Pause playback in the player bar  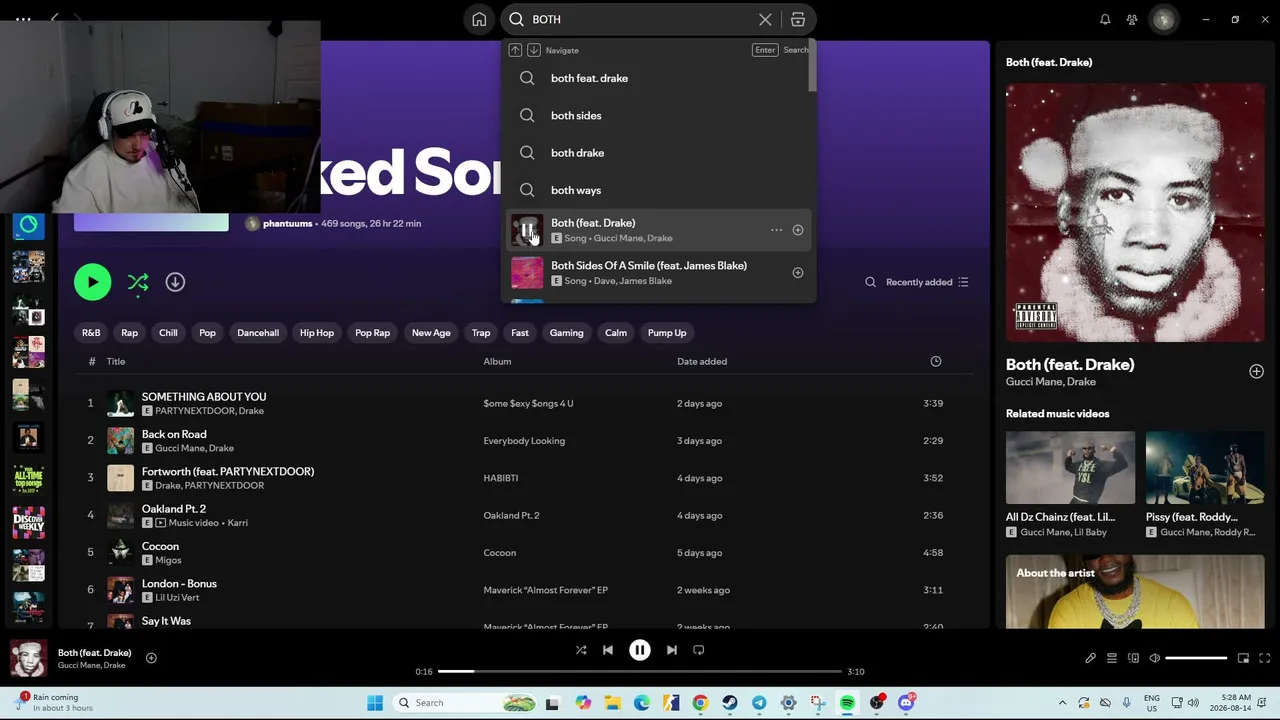coord(640,650)
